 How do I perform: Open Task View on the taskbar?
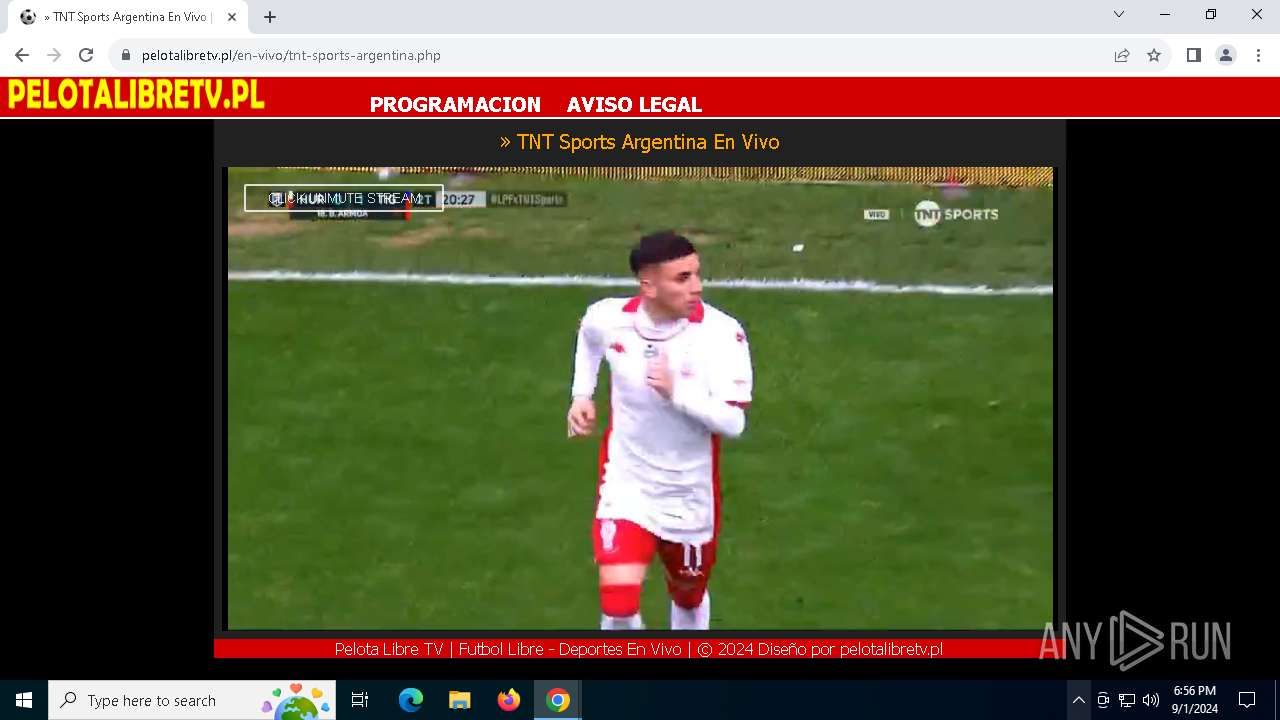tap(360, 700)
